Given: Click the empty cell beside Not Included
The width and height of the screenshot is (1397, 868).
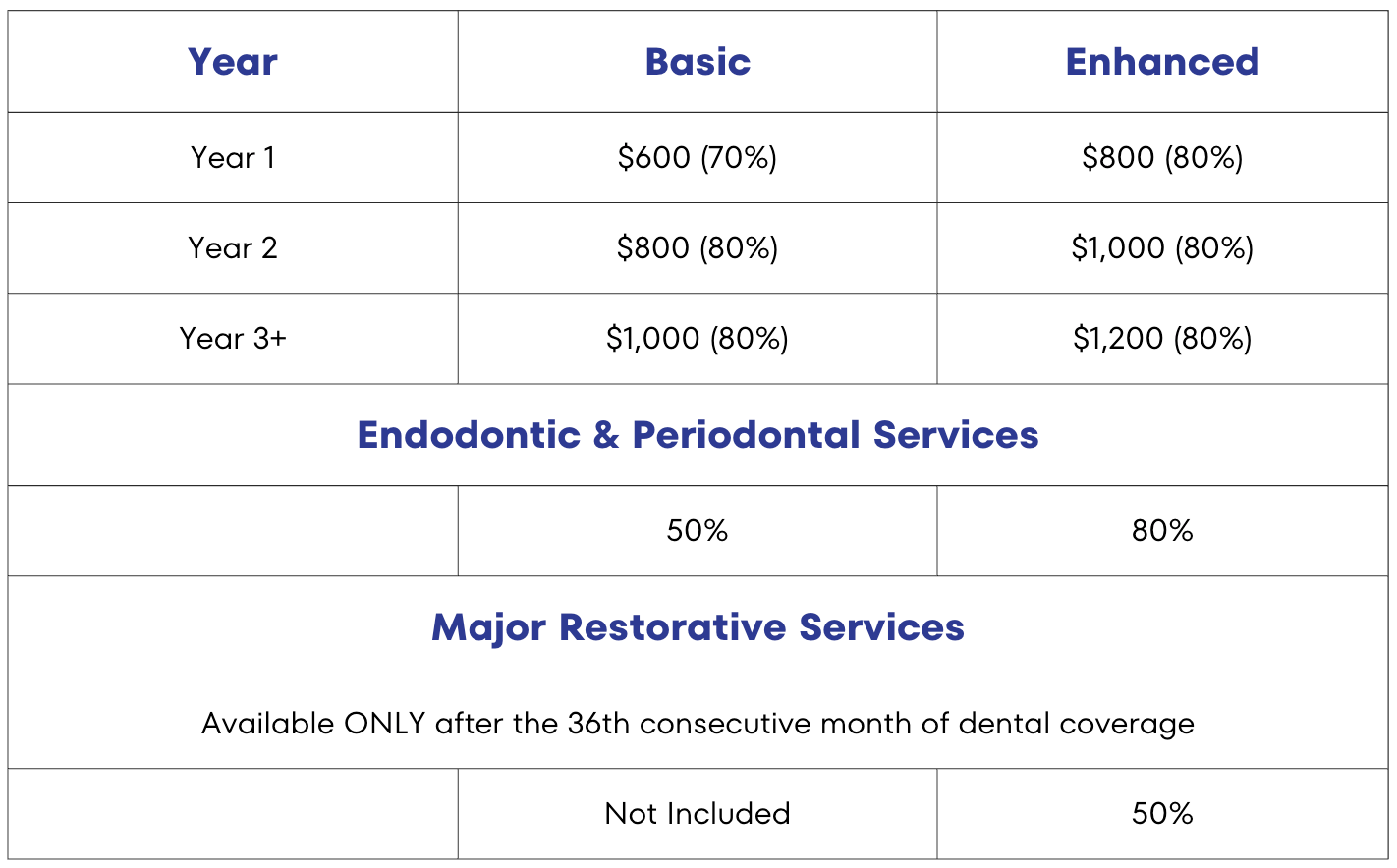Looking at the screenshot, I should (233, 813).
